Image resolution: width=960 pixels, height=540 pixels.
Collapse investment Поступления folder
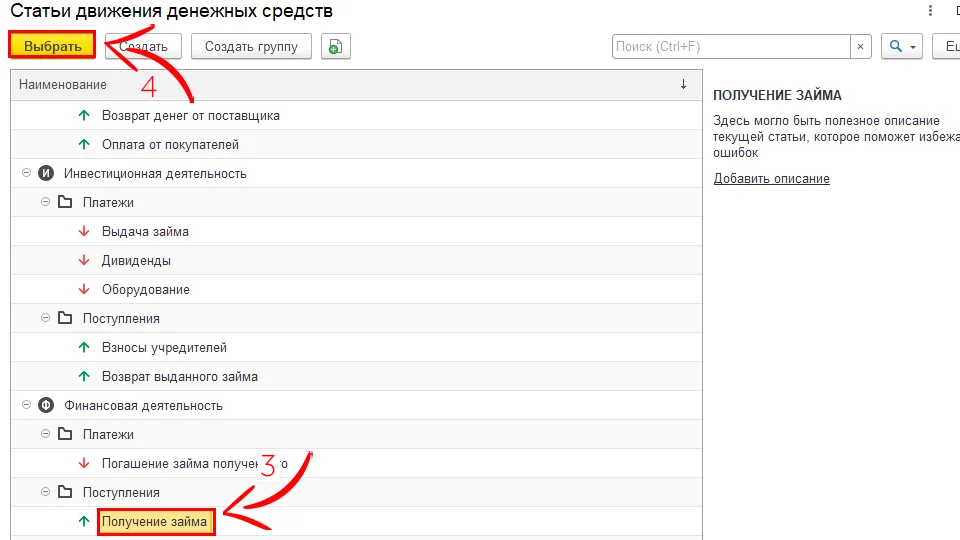[x=45, y=318]
